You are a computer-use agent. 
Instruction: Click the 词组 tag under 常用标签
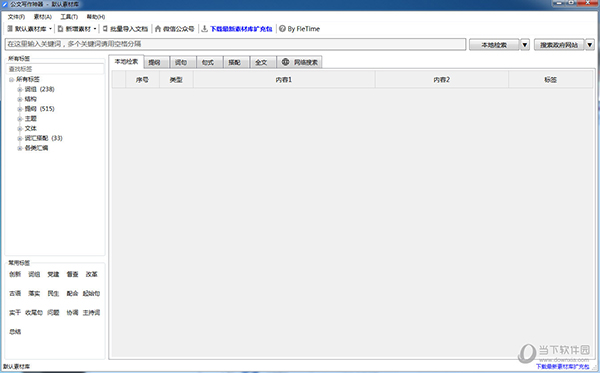click(34, 274)
